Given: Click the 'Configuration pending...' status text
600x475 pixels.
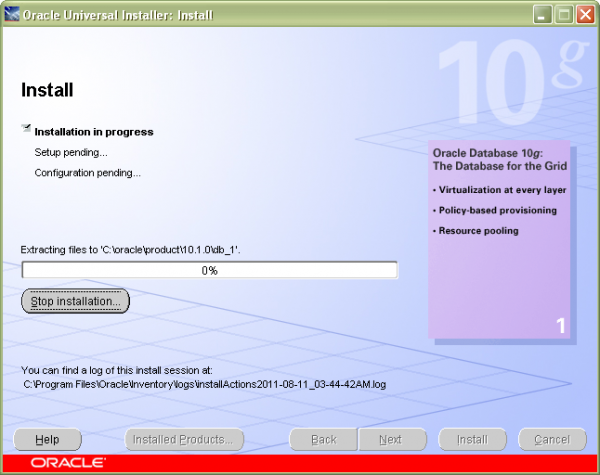Looking at the screenshot, I should point(88,173).
